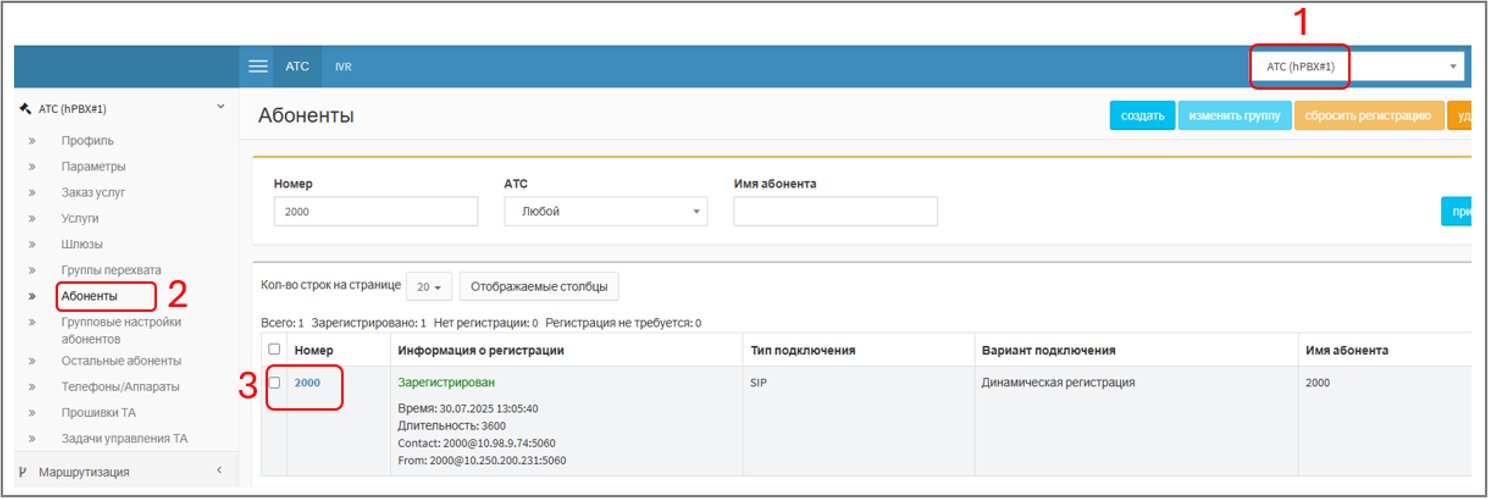Click the Маршрутизация section icon

[23, 472]
